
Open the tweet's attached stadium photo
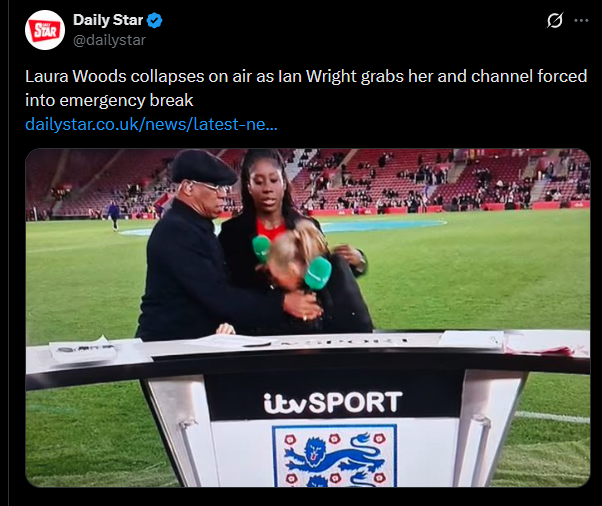308,318
